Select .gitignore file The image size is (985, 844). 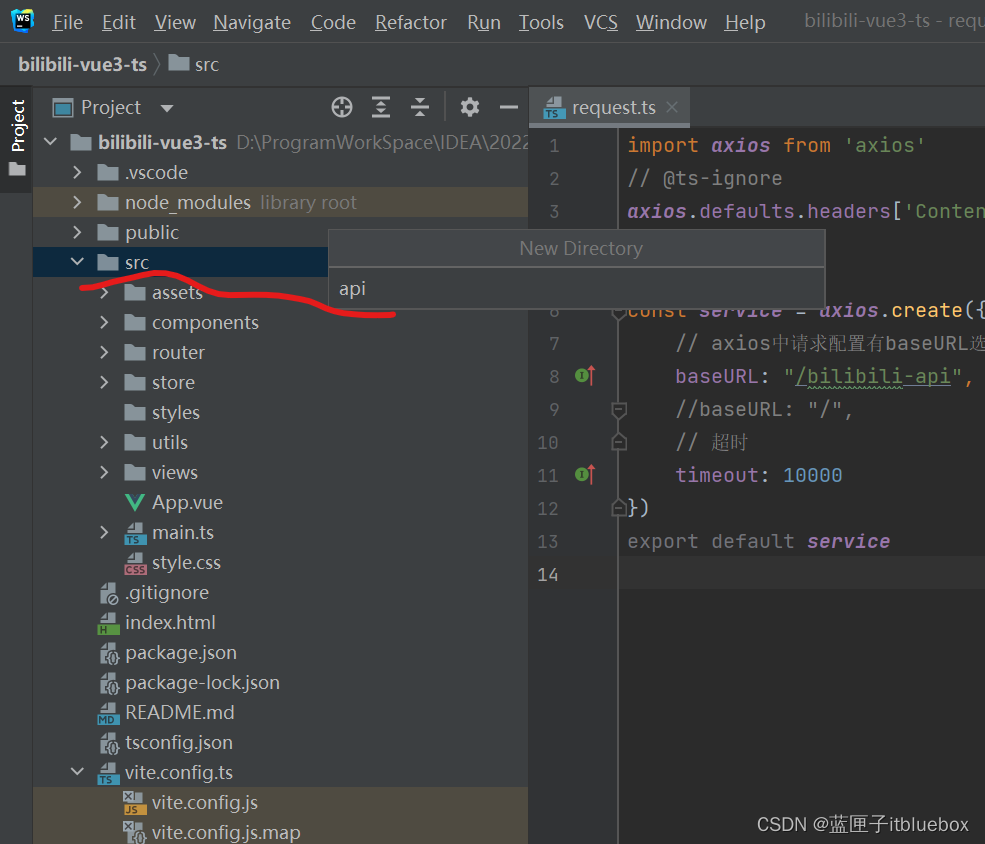[166, 593]
